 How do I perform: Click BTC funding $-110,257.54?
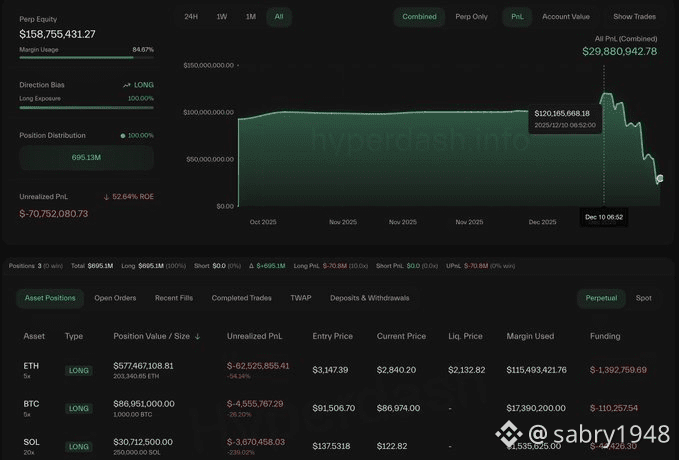(614, 408)
